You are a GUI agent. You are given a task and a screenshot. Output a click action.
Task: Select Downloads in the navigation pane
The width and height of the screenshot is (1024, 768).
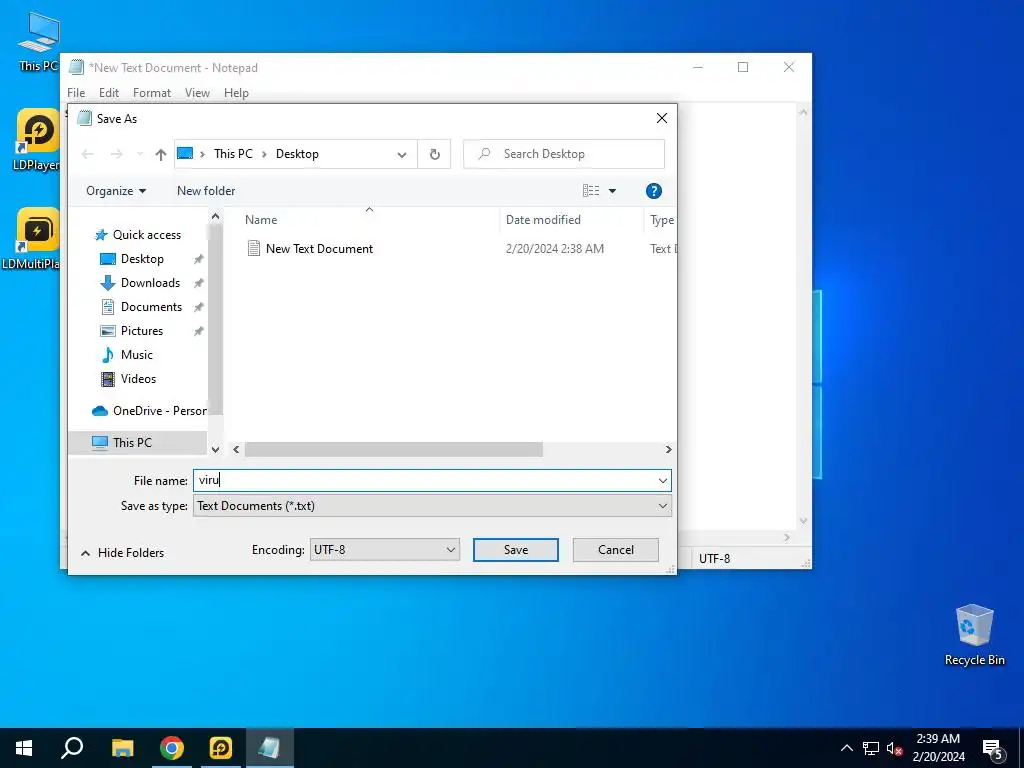(x=150, y=283)
